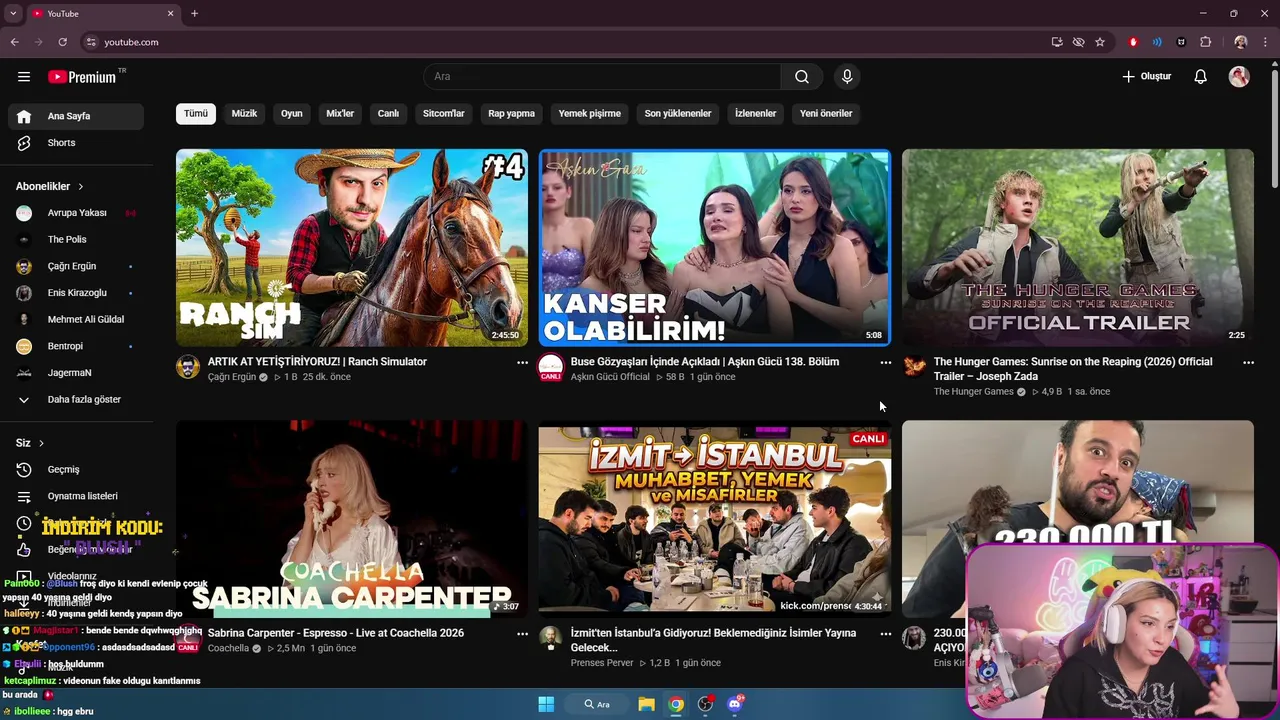This screenshot has height=720, width=1280.
Task: Open the account avatar menu
Action: pos(1239,77)
